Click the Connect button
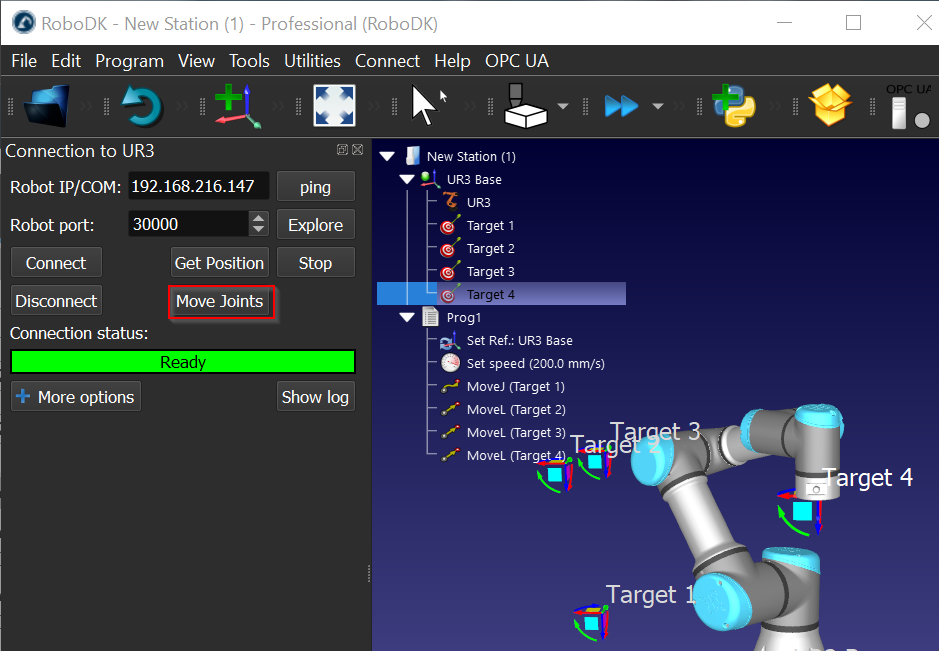 tap(56, 263)
